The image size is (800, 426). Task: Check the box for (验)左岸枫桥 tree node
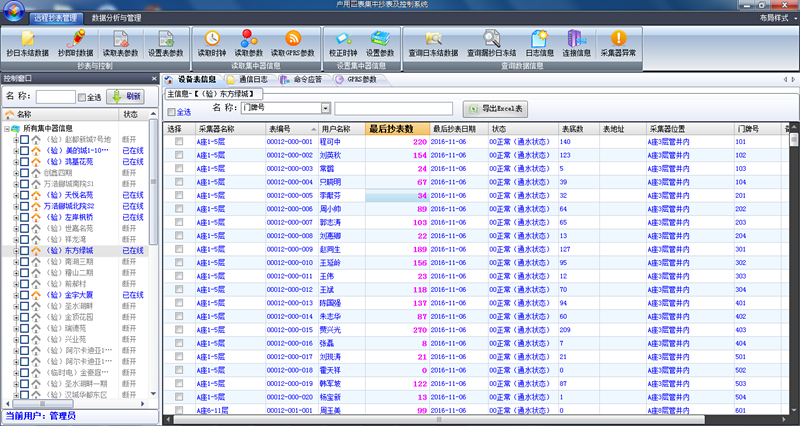(x=24, y=217)
